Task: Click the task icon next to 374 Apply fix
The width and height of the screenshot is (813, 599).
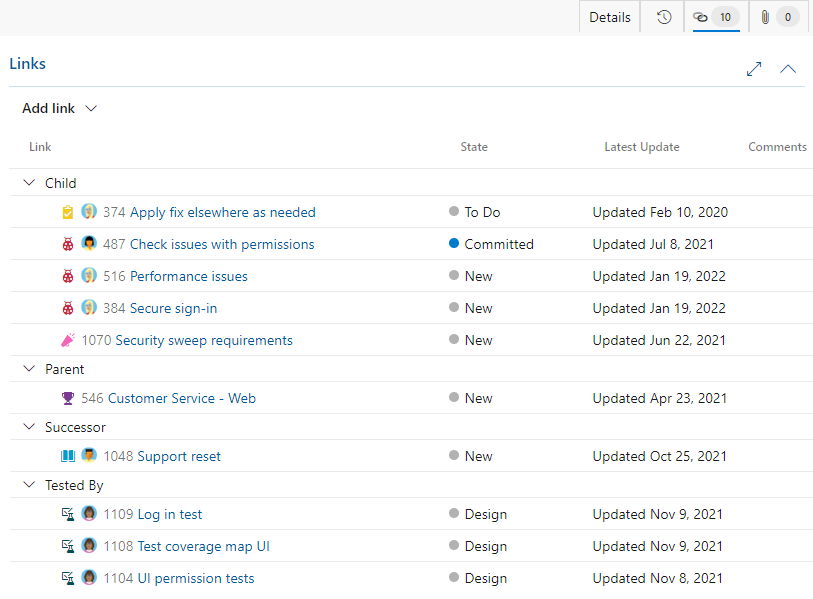Action: coord(67,212)
